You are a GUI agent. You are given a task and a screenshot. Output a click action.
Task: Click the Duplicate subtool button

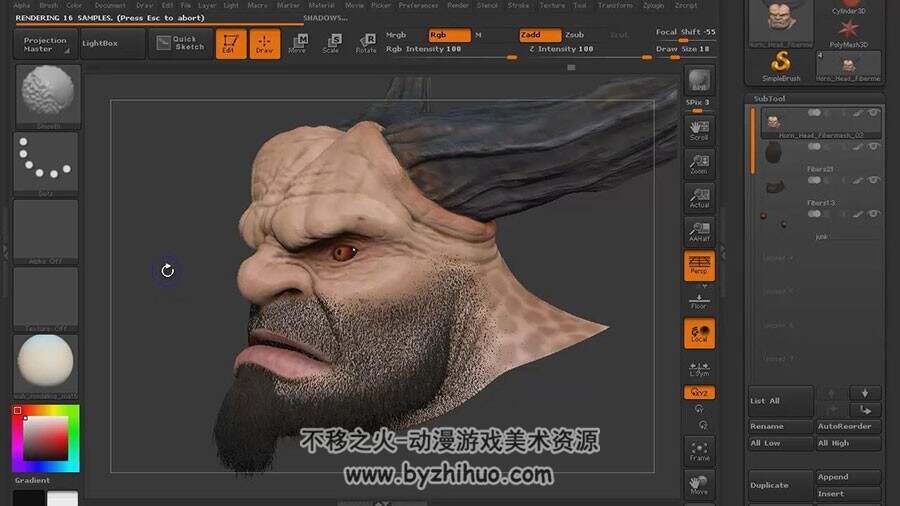tap(781, 485)
